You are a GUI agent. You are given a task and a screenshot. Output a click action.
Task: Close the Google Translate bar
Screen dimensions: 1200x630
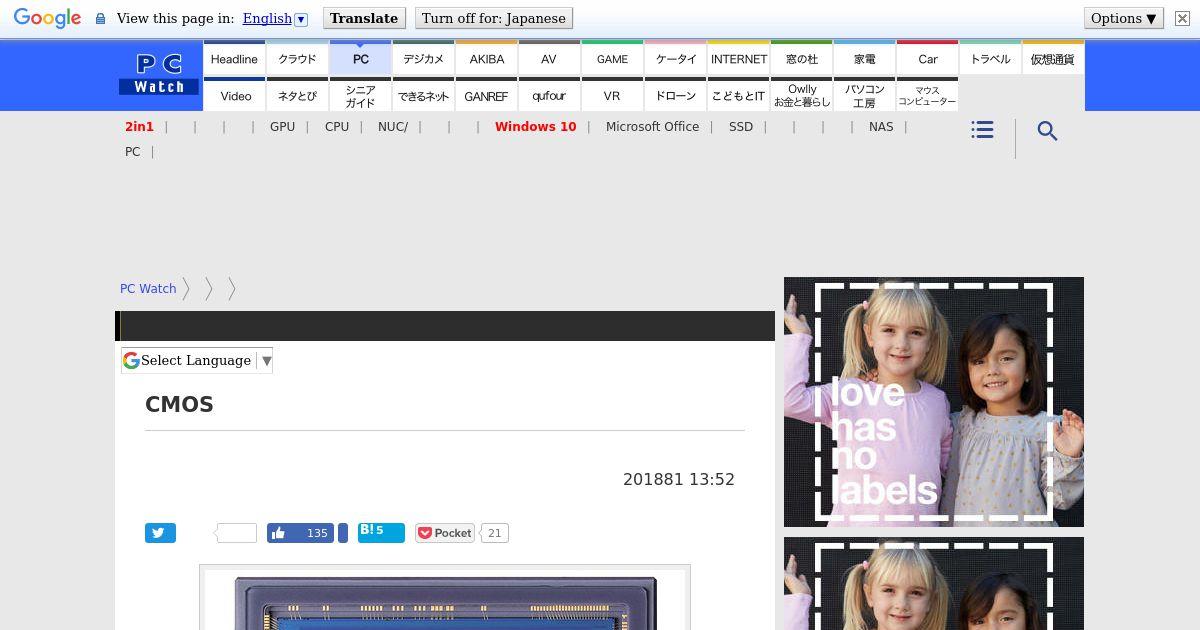pyautogui.click(x=1182, y=18)
